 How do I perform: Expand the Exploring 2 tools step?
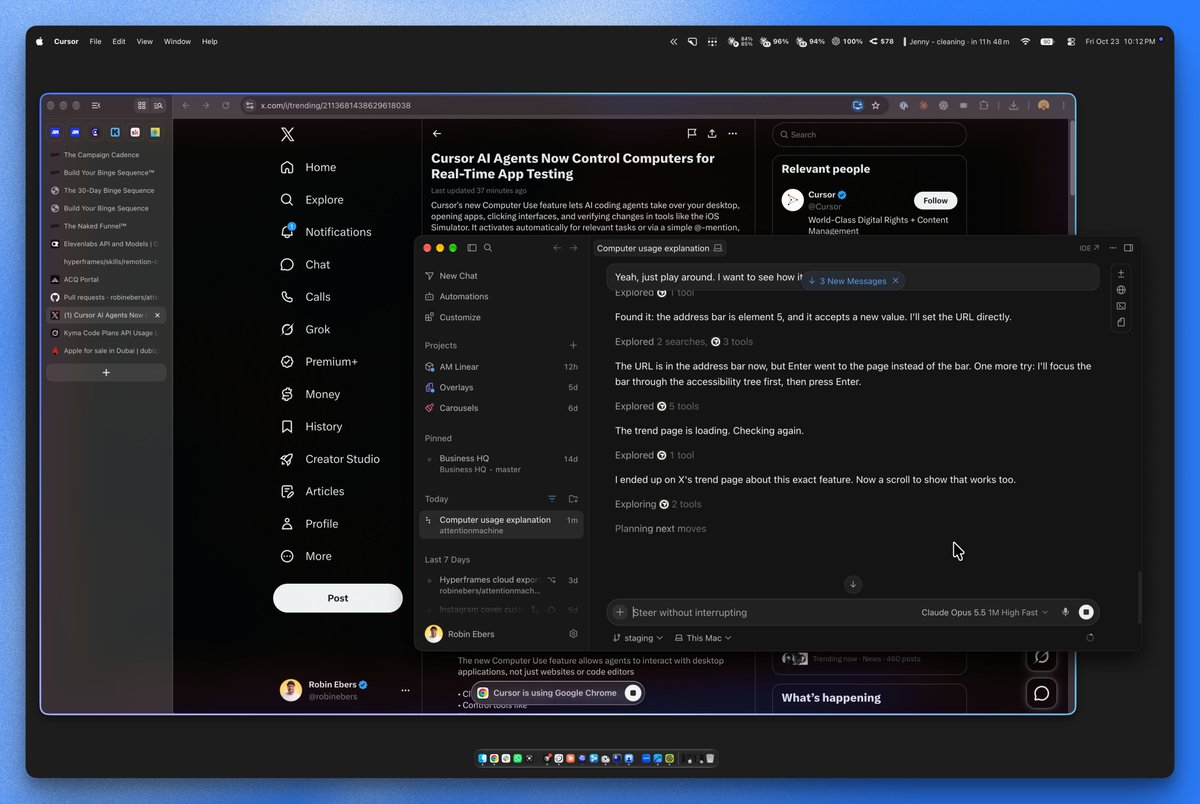coord(658,504)
